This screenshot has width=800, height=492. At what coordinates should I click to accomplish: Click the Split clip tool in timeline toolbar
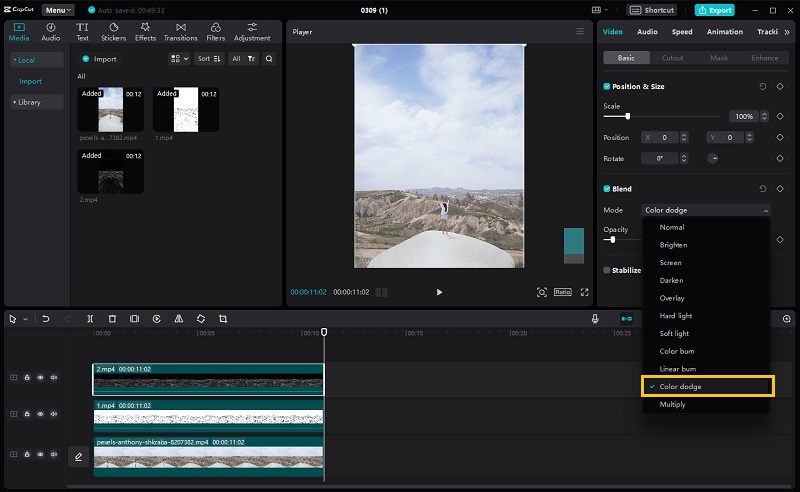tap(91, 319)
